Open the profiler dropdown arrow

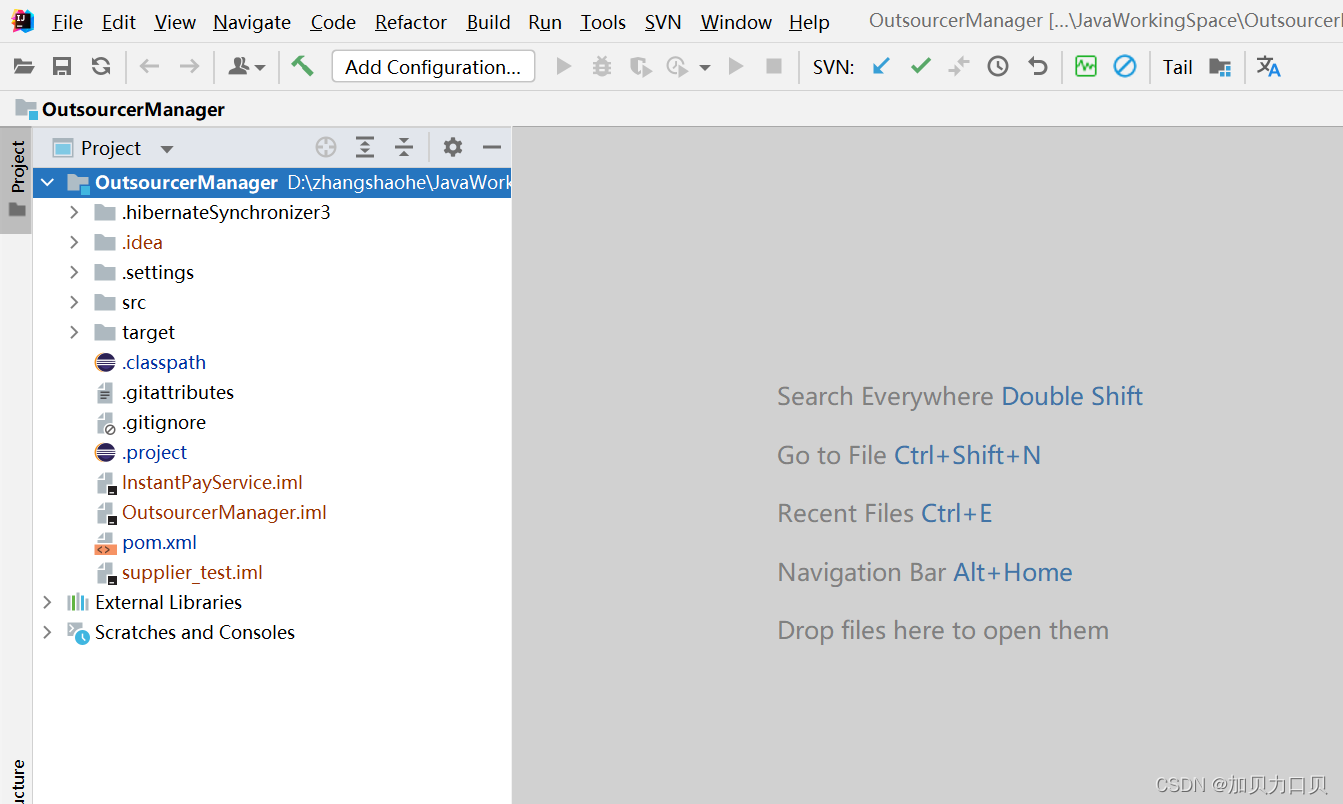pyautogui.click(x=705, y=68)
